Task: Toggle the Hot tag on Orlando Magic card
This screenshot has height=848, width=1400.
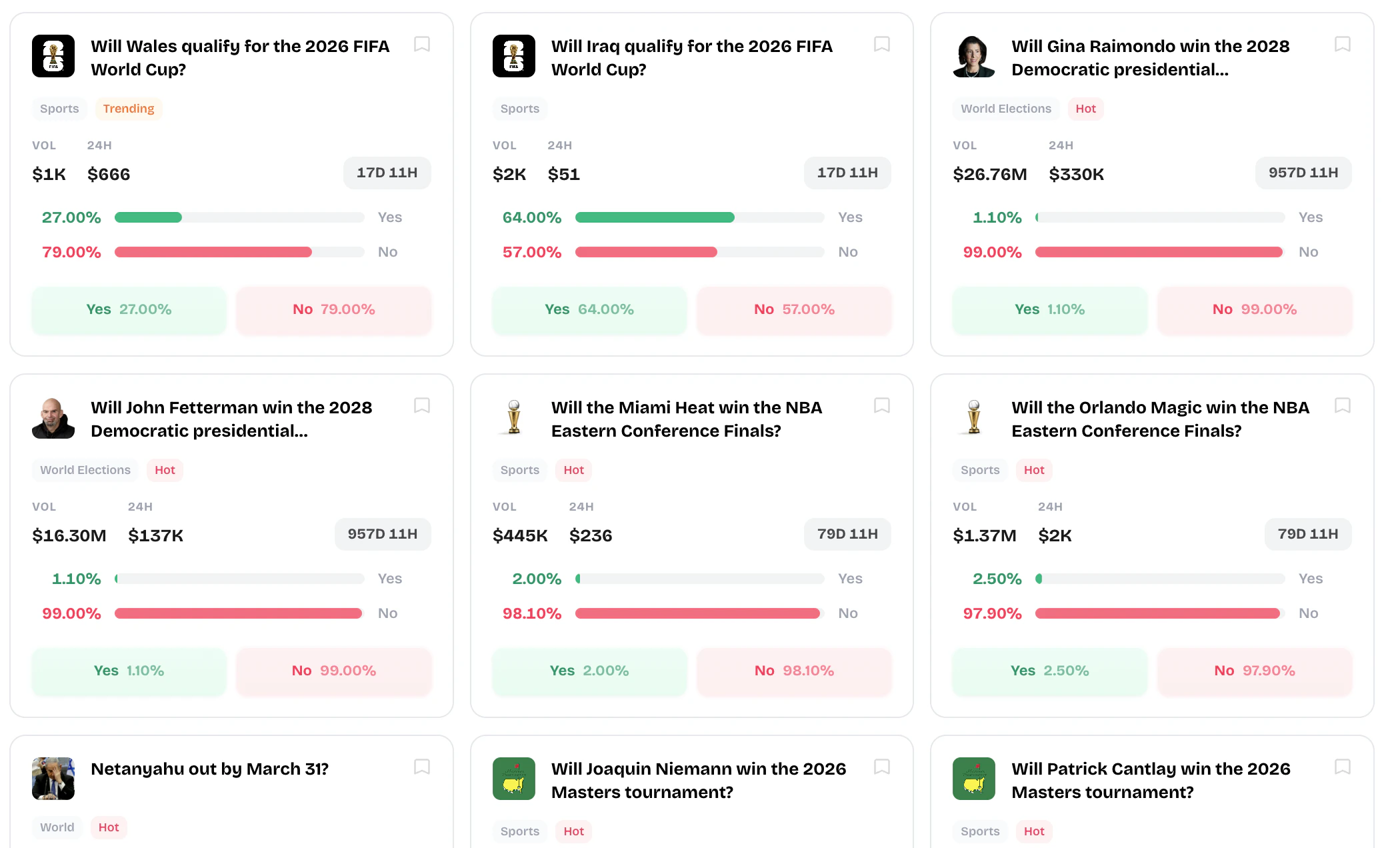Action: (x=1034, y=470)
